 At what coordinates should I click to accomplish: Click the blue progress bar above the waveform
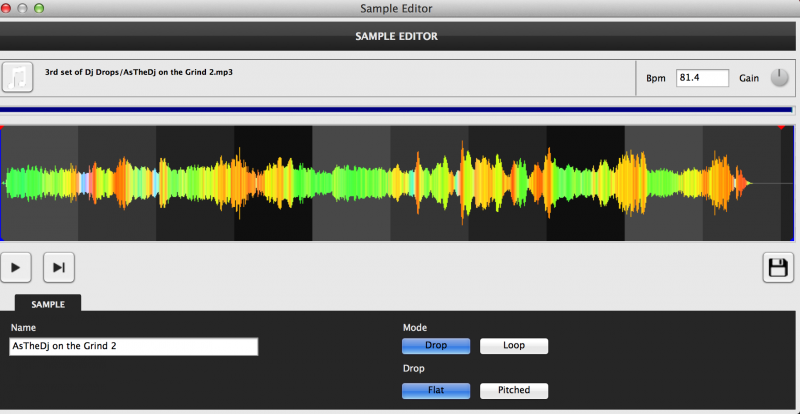pyautogui.click(x=397, y=110)
